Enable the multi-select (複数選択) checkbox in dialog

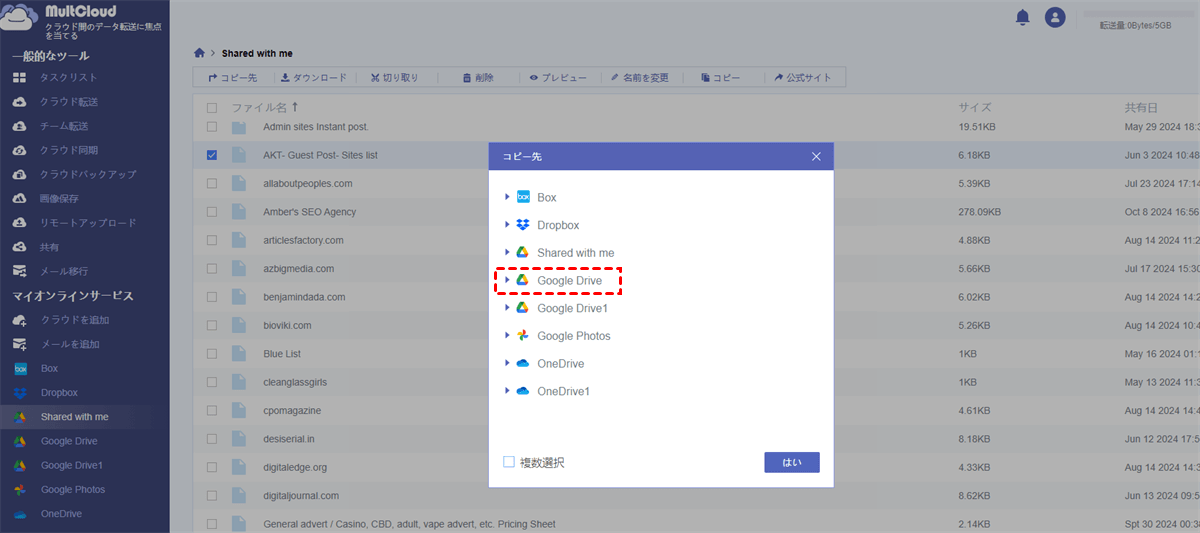(x=509, y=462)
